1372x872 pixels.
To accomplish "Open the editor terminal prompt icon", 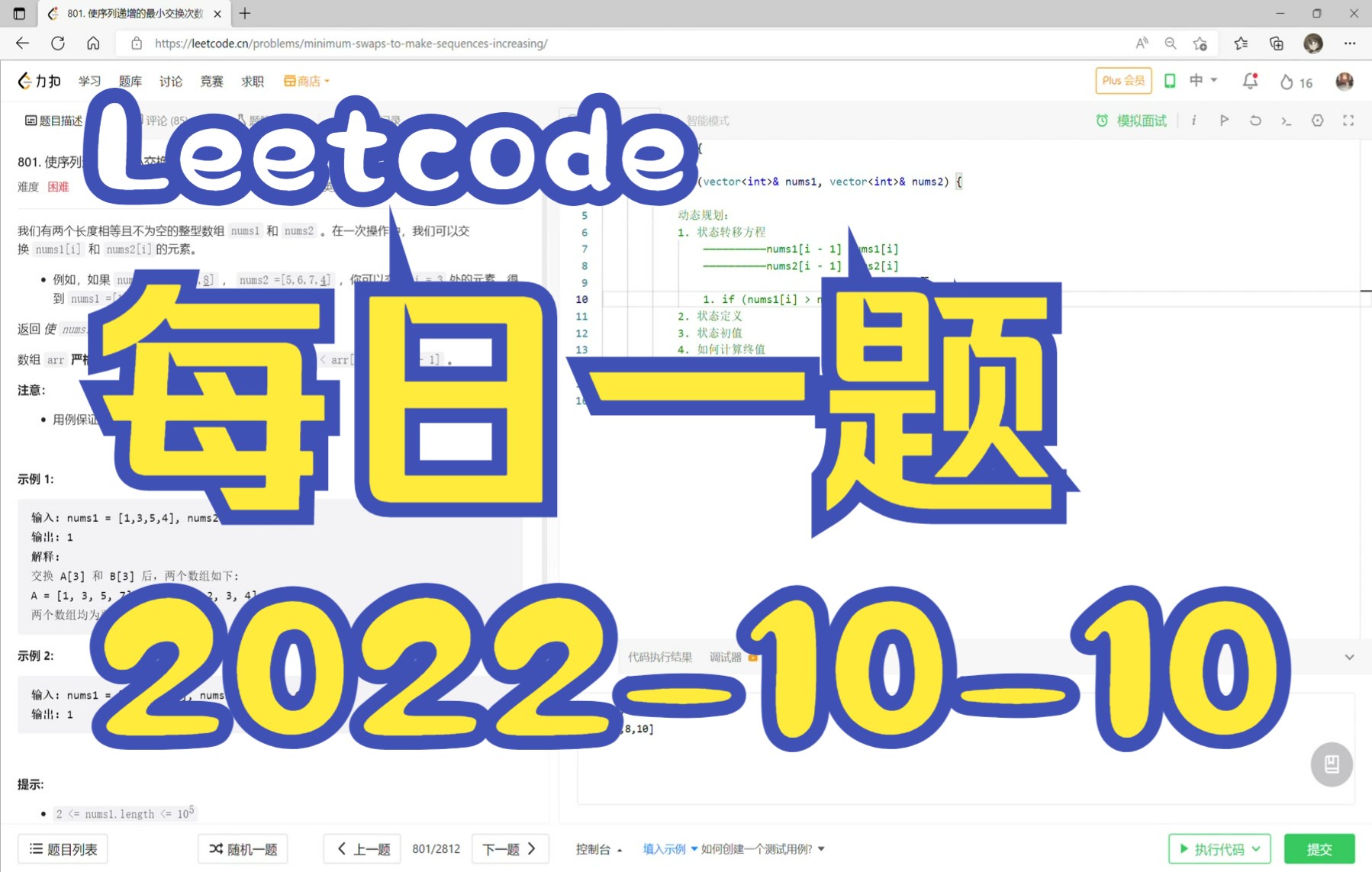I will click(1287, 121).
